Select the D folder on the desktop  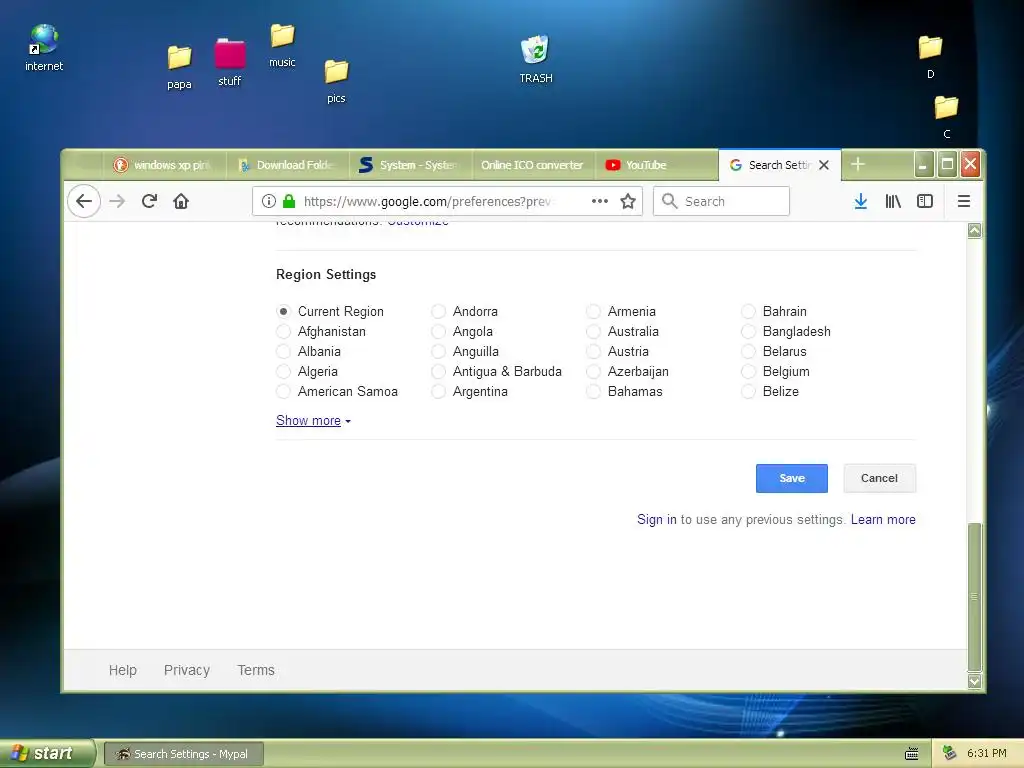coord(930,57)
